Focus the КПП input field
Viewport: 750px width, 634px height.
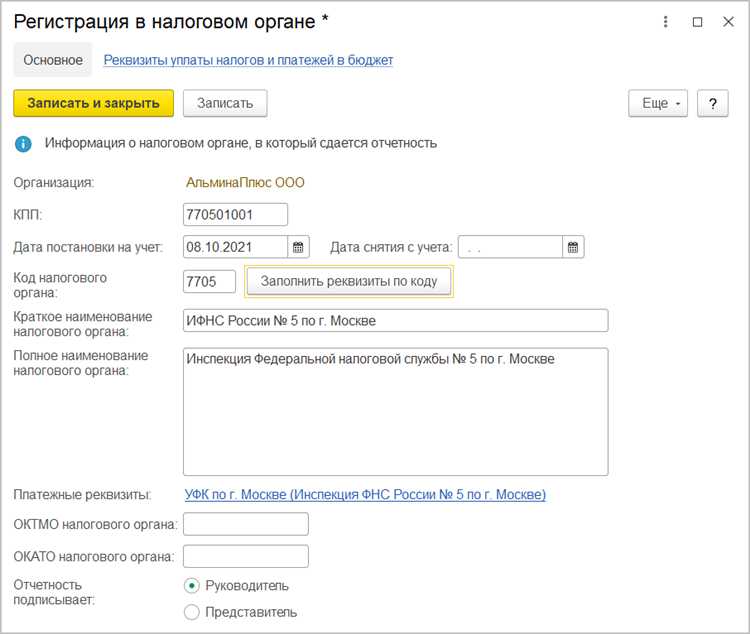tap(235, 214)
